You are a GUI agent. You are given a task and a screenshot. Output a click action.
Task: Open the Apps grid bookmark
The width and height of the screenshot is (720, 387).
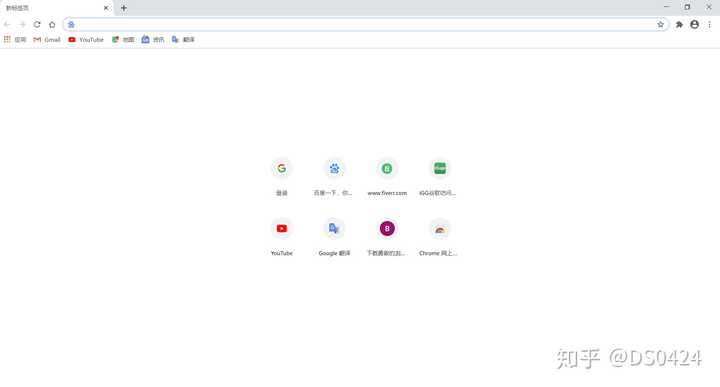(15, 39)
